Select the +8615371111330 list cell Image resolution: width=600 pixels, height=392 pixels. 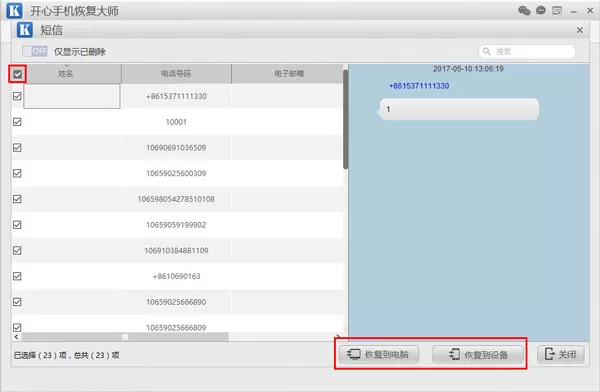pyautogui.click(x=176, y=96)
